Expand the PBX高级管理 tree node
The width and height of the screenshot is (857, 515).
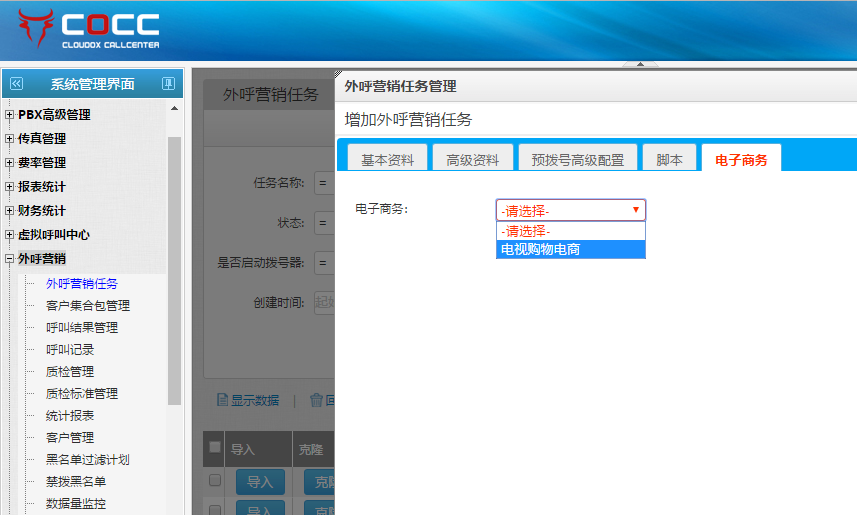(10, 115)
